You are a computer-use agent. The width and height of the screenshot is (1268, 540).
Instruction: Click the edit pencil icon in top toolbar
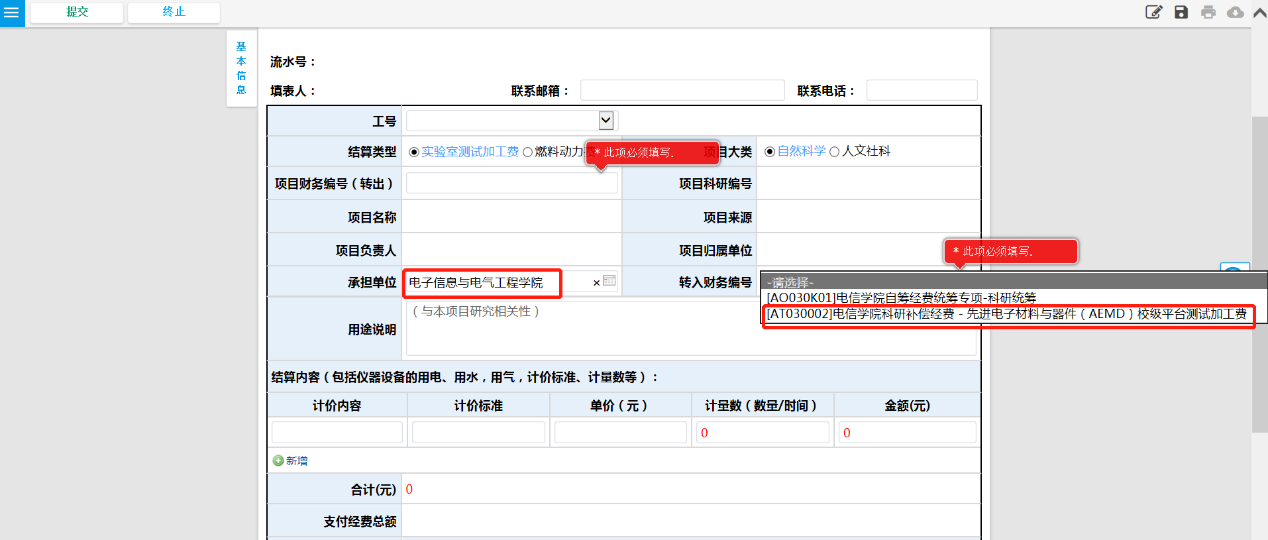pyautogui.click(x=1154, y=12)
